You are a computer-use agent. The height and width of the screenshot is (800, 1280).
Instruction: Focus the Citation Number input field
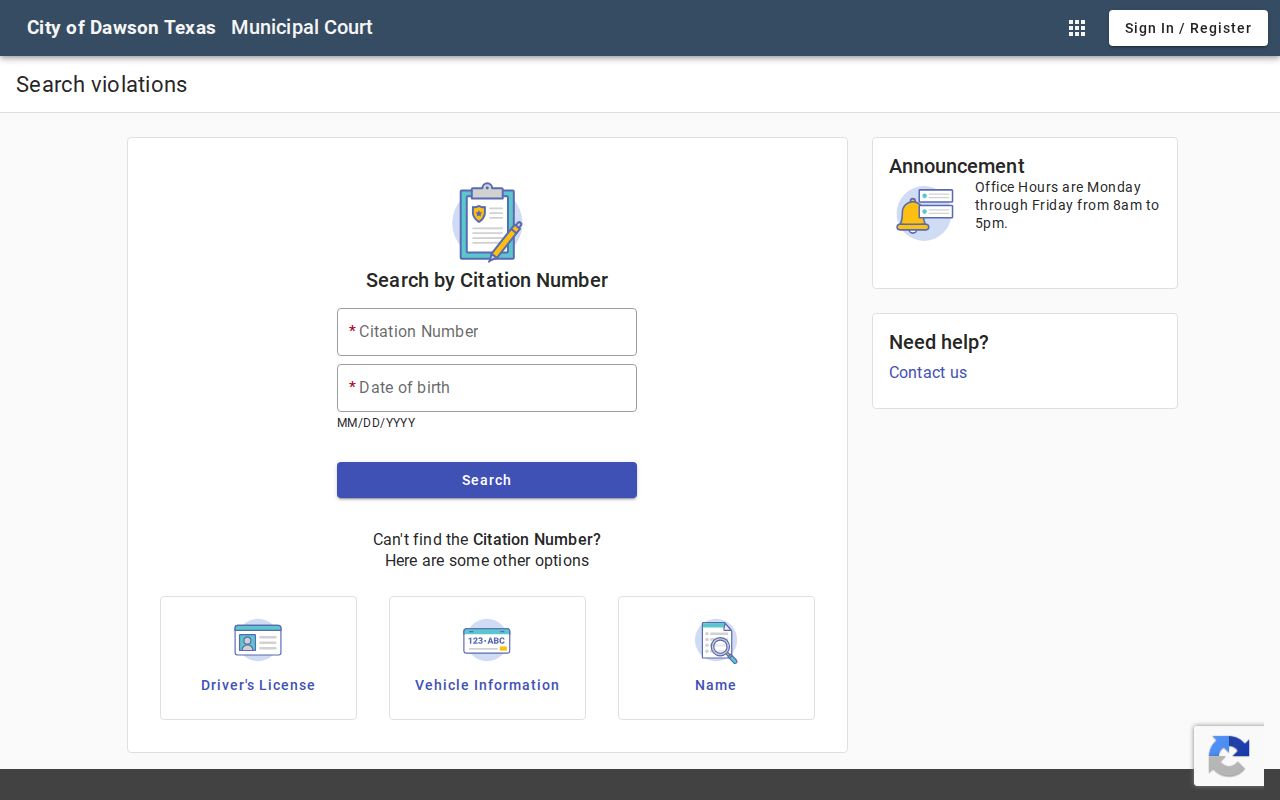point(487,332)
